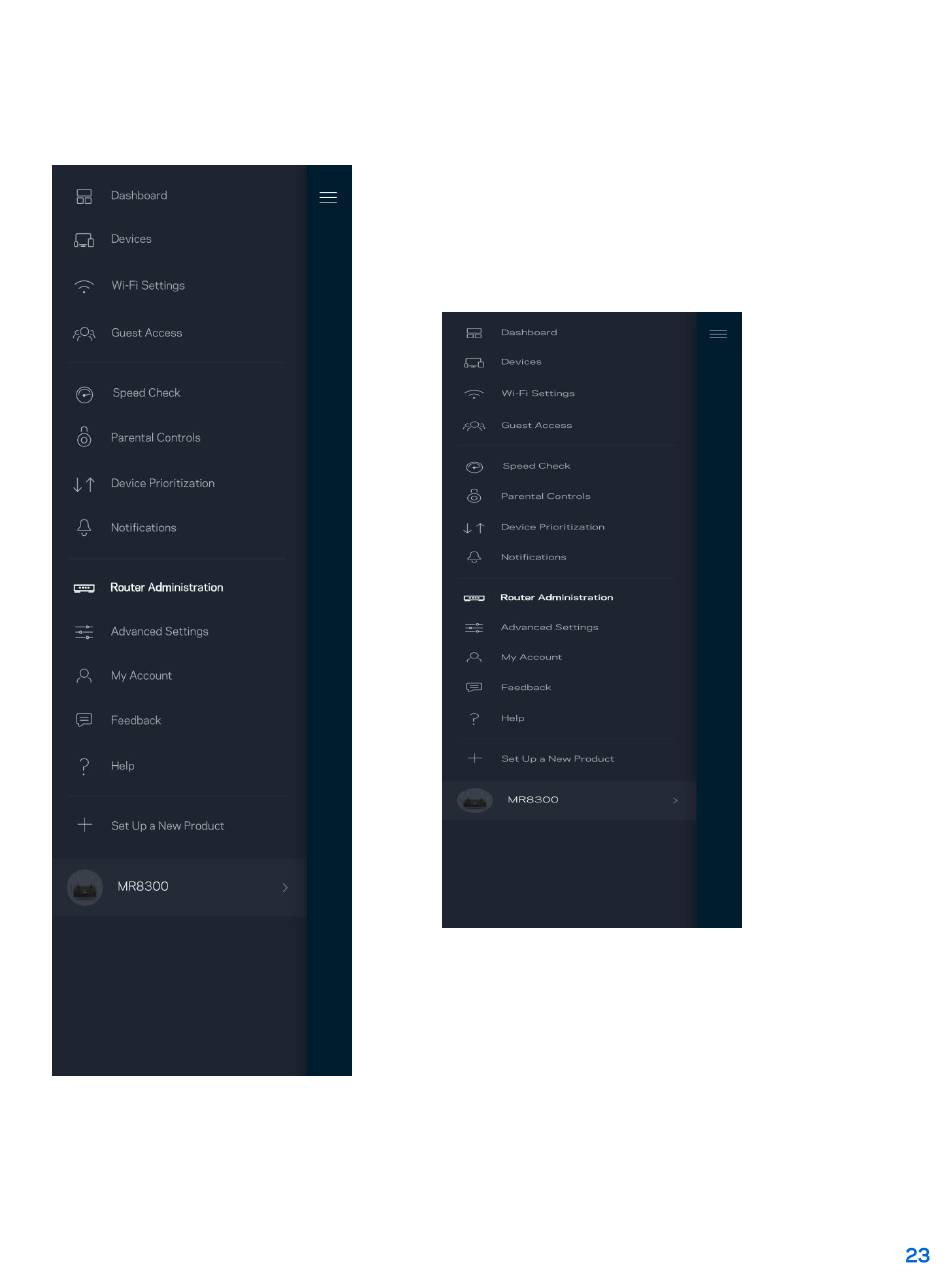950x1276 pixels.
Task: Select the Guest Access people icon in left menu
Action: pyautogui.click(x=85, y=333)
